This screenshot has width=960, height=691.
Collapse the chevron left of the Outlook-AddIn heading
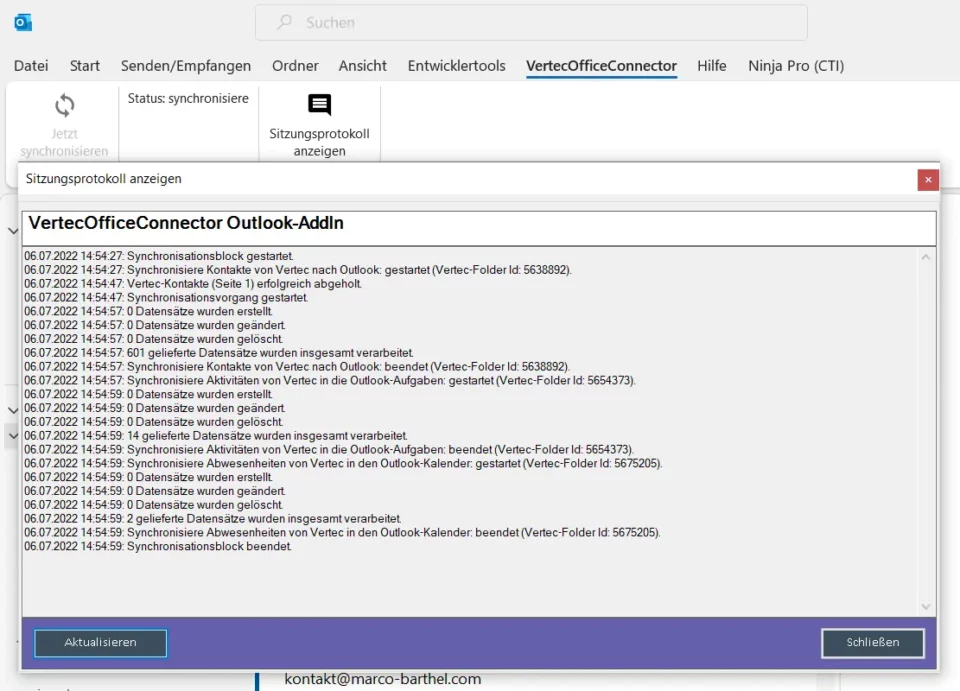click(x=13, y=231)
